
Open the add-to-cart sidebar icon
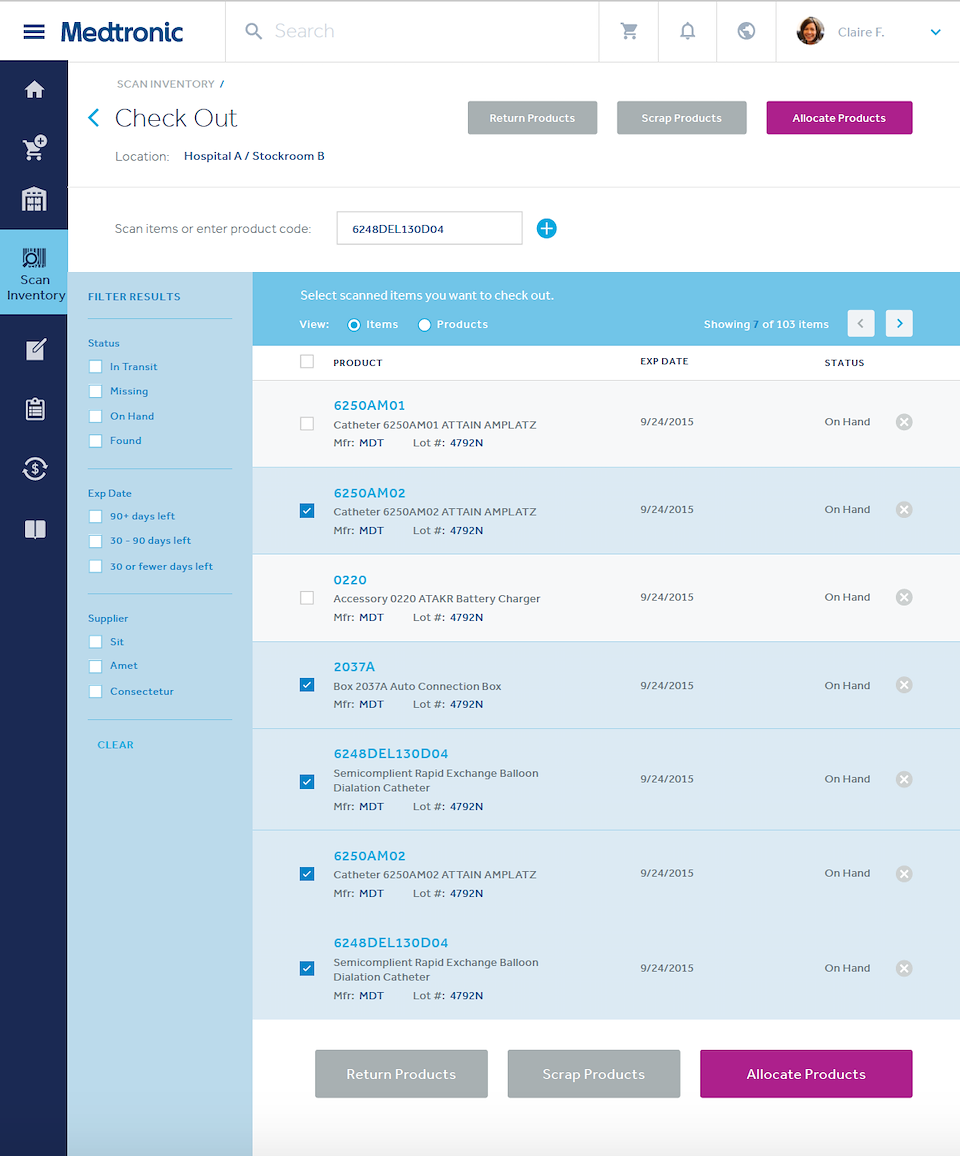point(34,147)
